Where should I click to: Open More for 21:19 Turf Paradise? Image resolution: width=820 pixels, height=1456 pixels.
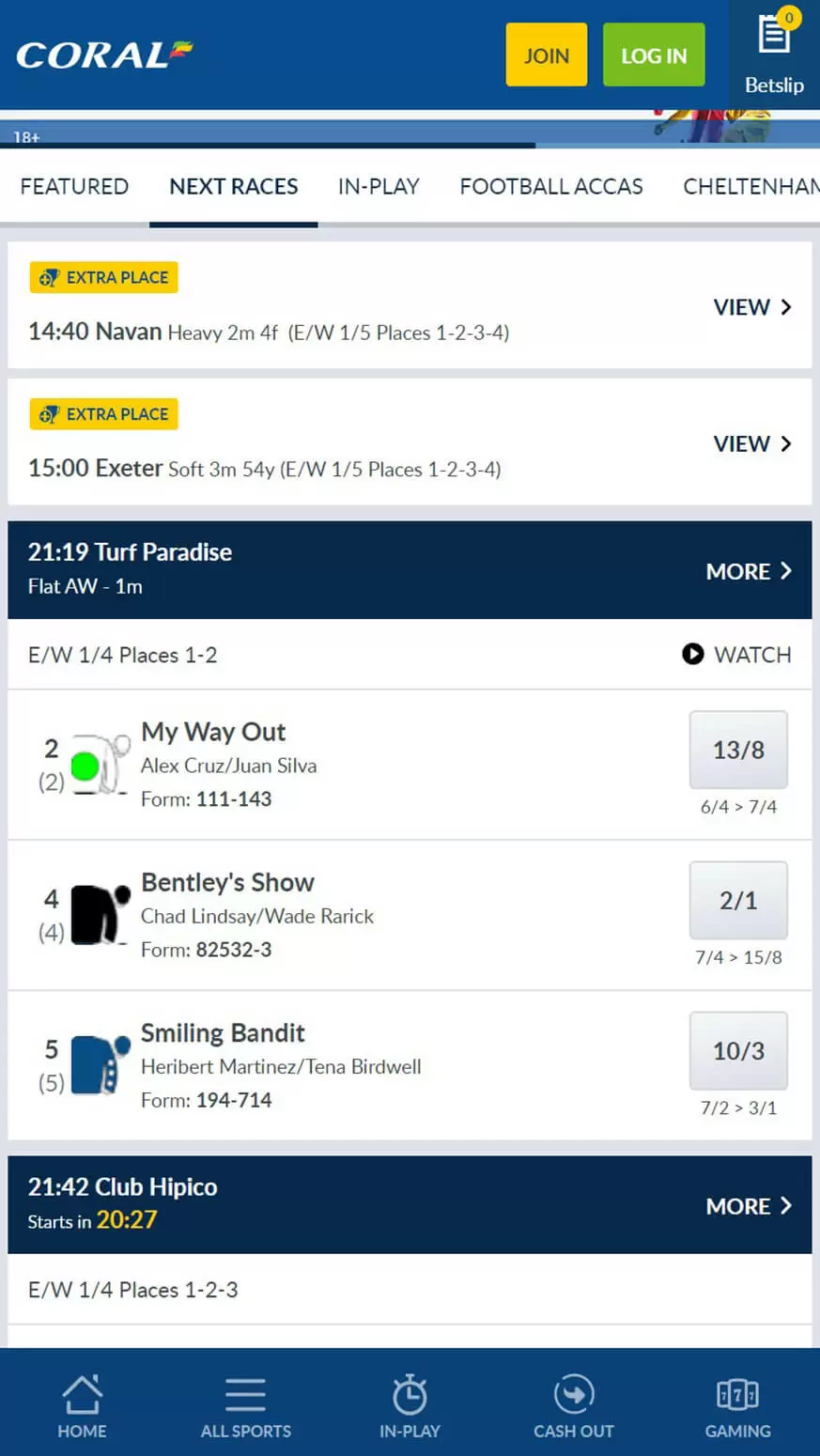[x=749, y=571]
